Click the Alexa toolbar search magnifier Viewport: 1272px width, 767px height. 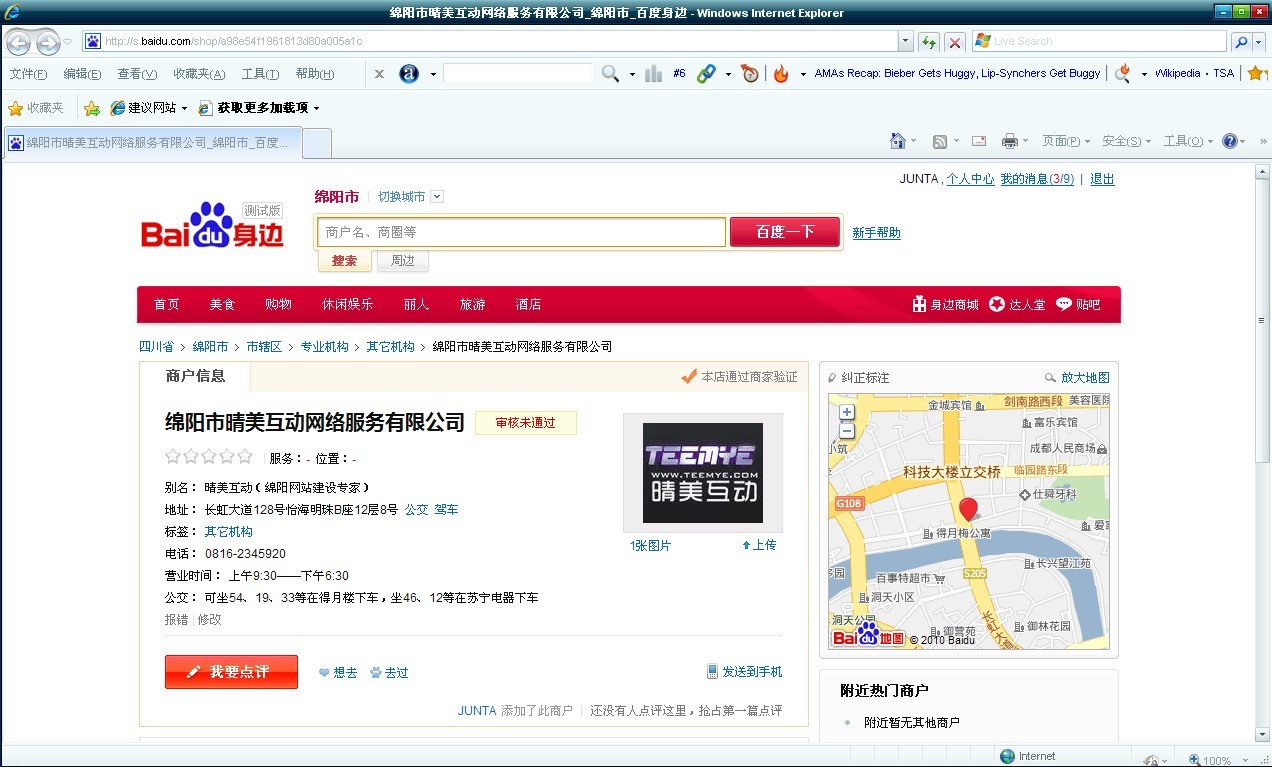(610, 74)
